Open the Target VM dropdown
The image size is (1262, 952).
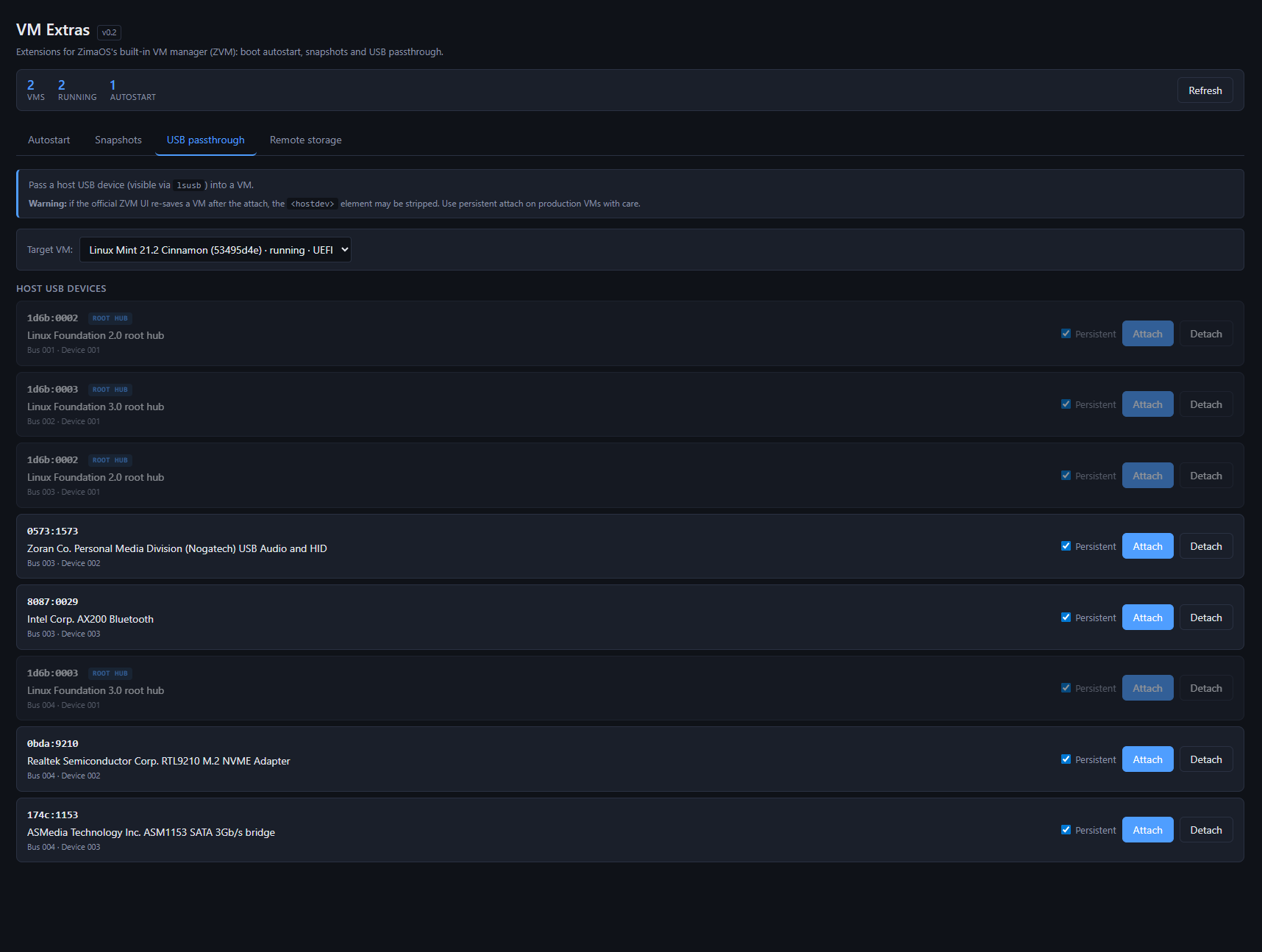(215, 250)
